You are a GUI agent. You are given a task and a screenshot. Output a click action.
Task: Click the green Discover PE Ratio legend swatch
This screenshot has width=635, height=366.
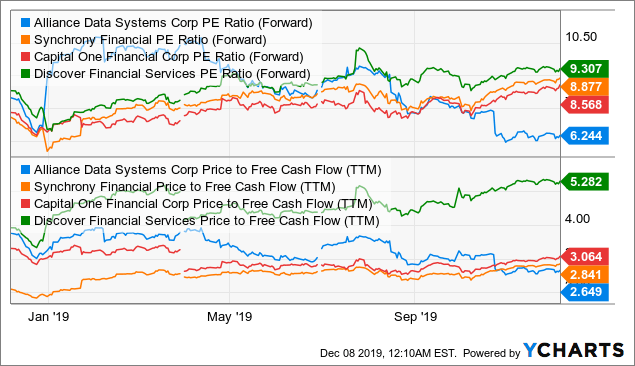click(x=26, y=74)
